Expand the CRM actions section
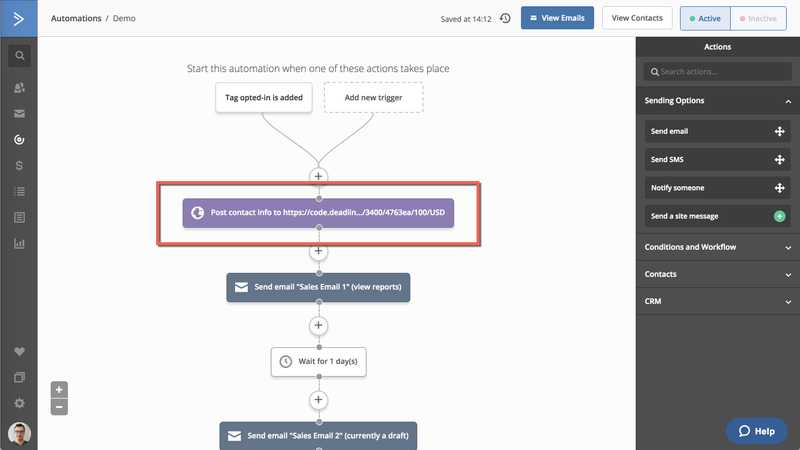800x450 pixels. (717, 302)
